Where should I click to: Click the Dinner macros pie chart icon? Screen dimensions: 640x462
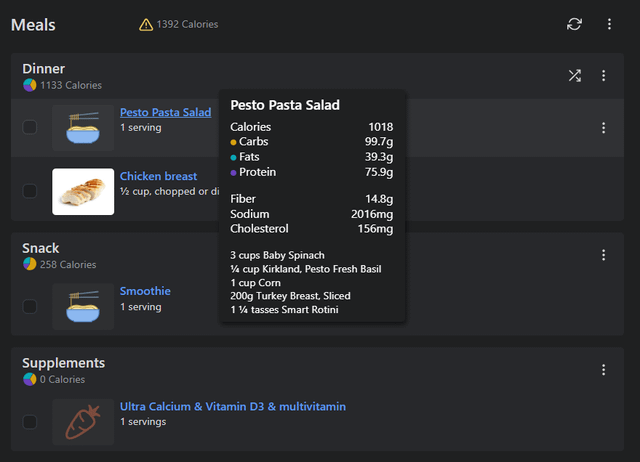tap(30, 85)
